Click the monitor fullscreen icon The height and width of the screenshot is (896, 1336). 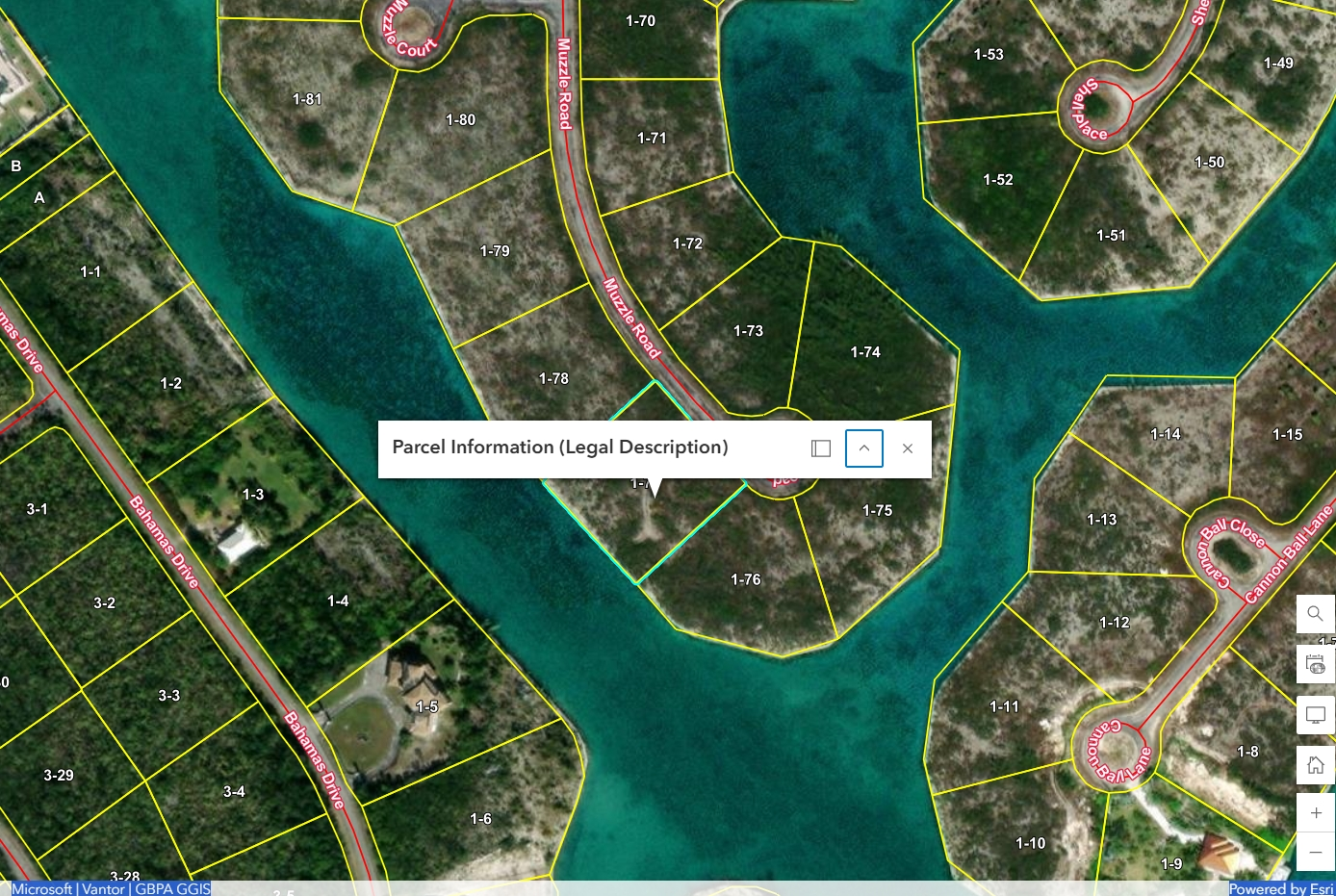(x=1315, y=715)
